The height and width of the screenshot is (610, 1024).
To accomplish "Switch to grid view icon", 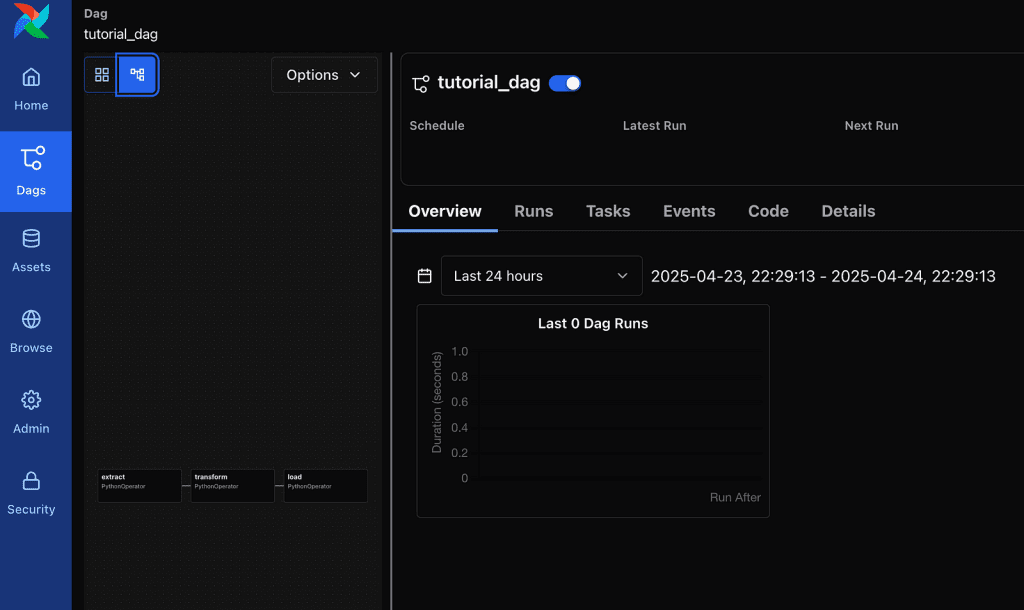I will pos(102,75).
